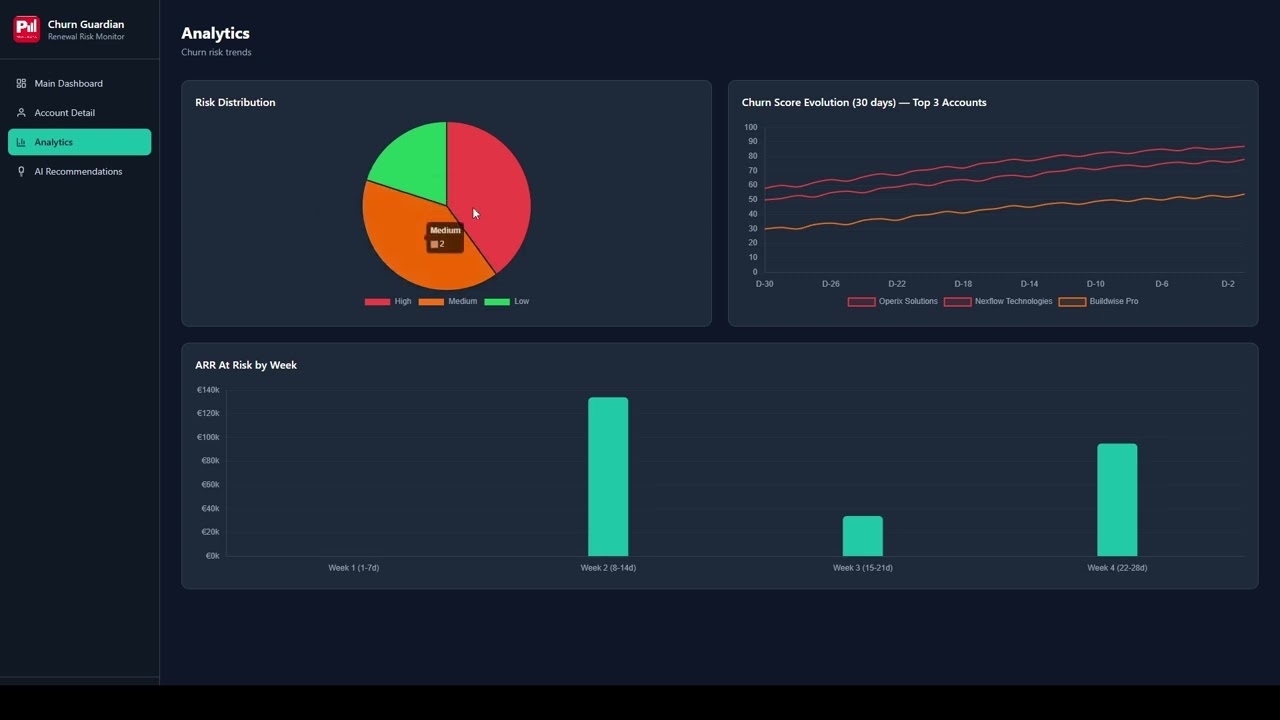Viewport: 1280px width, 720px height.
Task: Click the "D-18" x-axis label
Action: pyautogui.click(x=963, y=284)
